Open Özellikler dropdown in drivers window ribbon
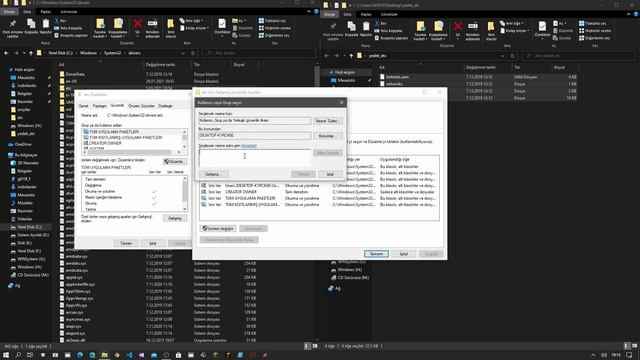Image resolution: width=640 pixels, height=360 pixels. pos(222,28)
